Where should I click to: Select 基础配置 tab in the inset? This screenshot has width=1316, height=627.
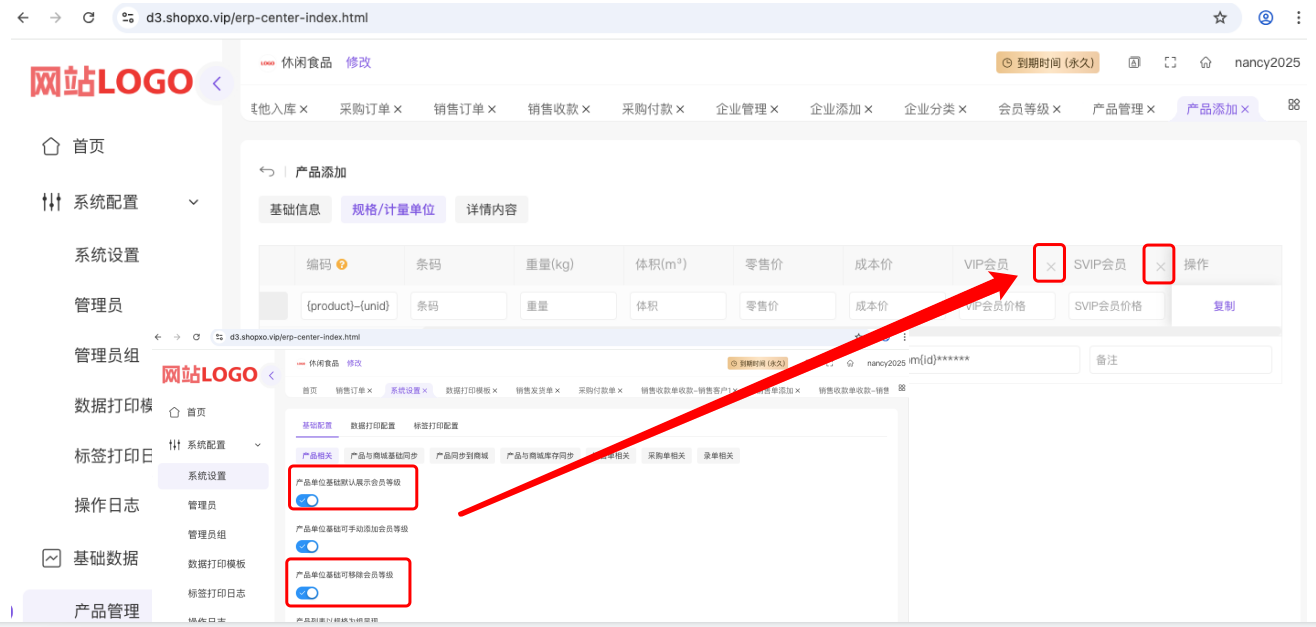point(317,426)
